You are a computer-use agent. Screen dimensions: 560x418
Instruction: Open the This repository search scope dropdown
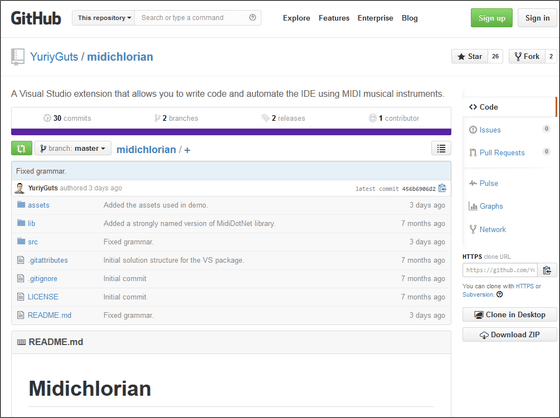104,18
